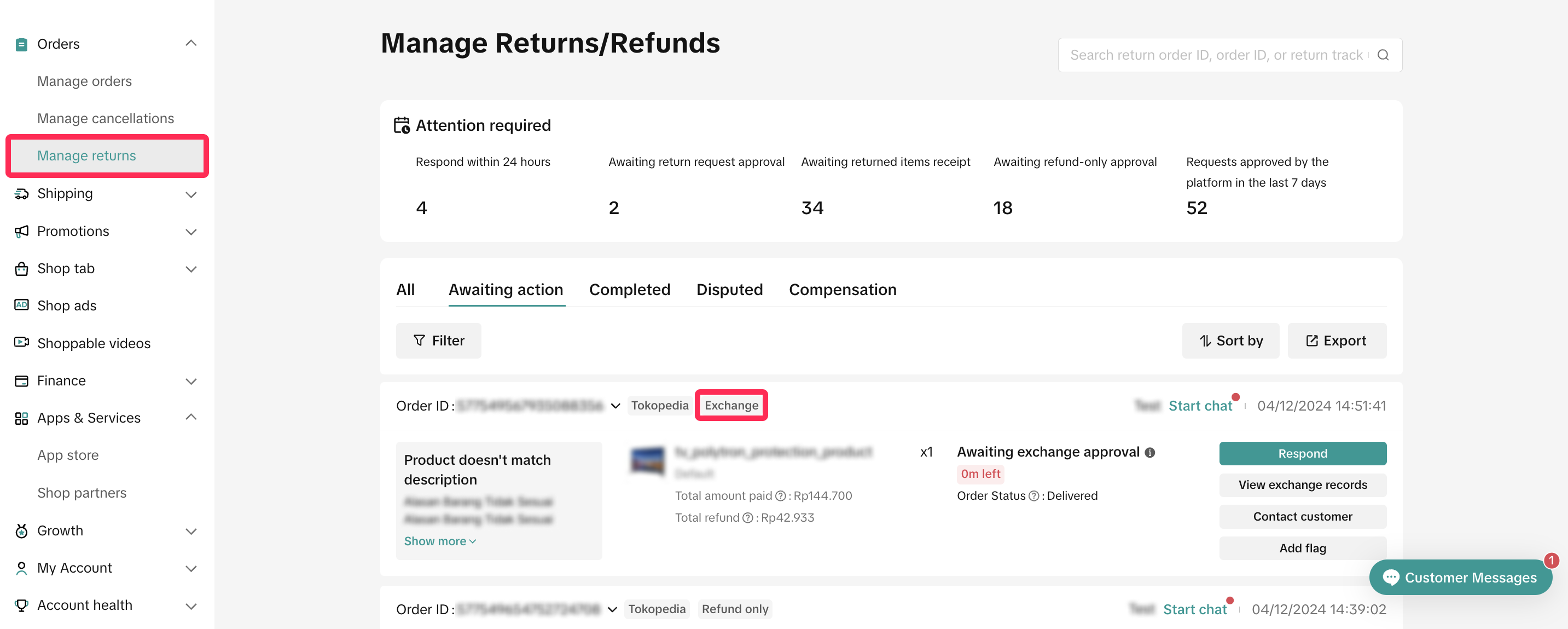The width and height of the screenshot is (1568, 629).
Task: Open the Sort by dropdown
Action: (1230, 341)
